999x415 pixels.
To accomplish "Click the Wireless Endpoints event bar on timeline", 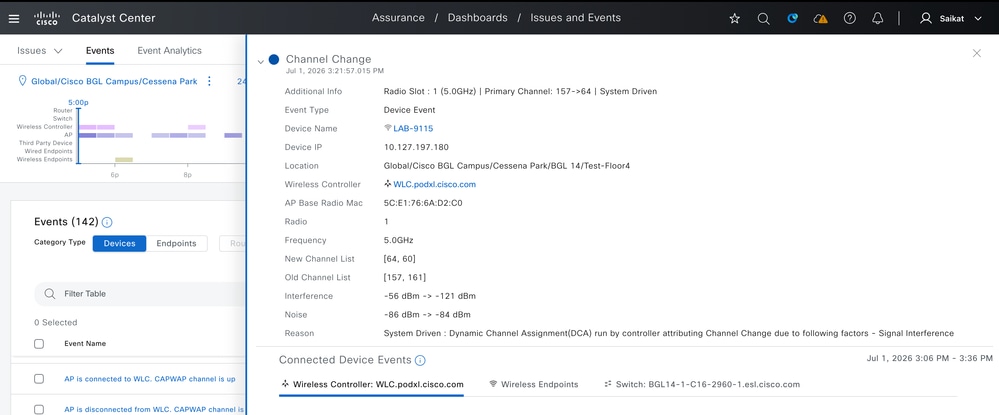I will click(x=124, y=159).
